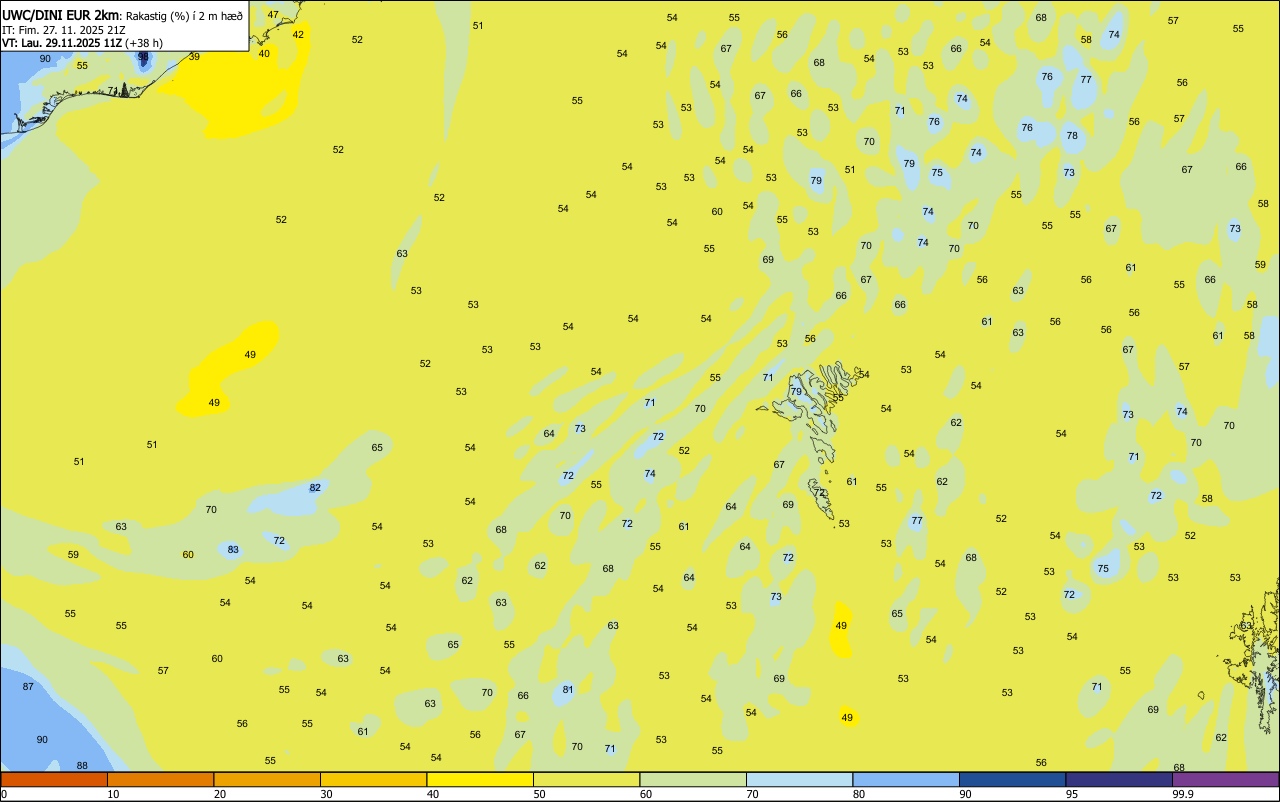This screenshot has height=802, width=1280.
Task: Click the 'VT: Lau. 29.11.2025 11Z' line
Action: 62,43
